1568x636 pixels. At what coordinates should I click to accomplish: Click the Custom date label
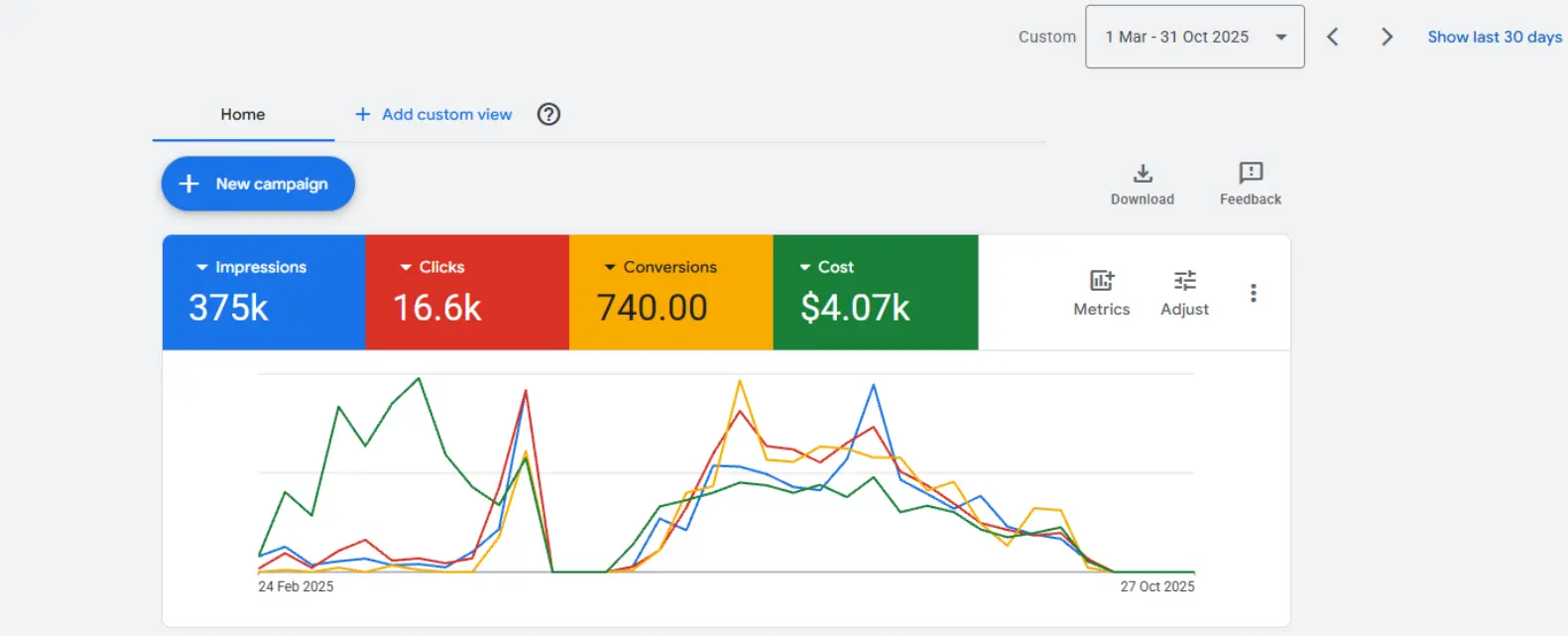pyautogui.click(x=1047, y=37)
